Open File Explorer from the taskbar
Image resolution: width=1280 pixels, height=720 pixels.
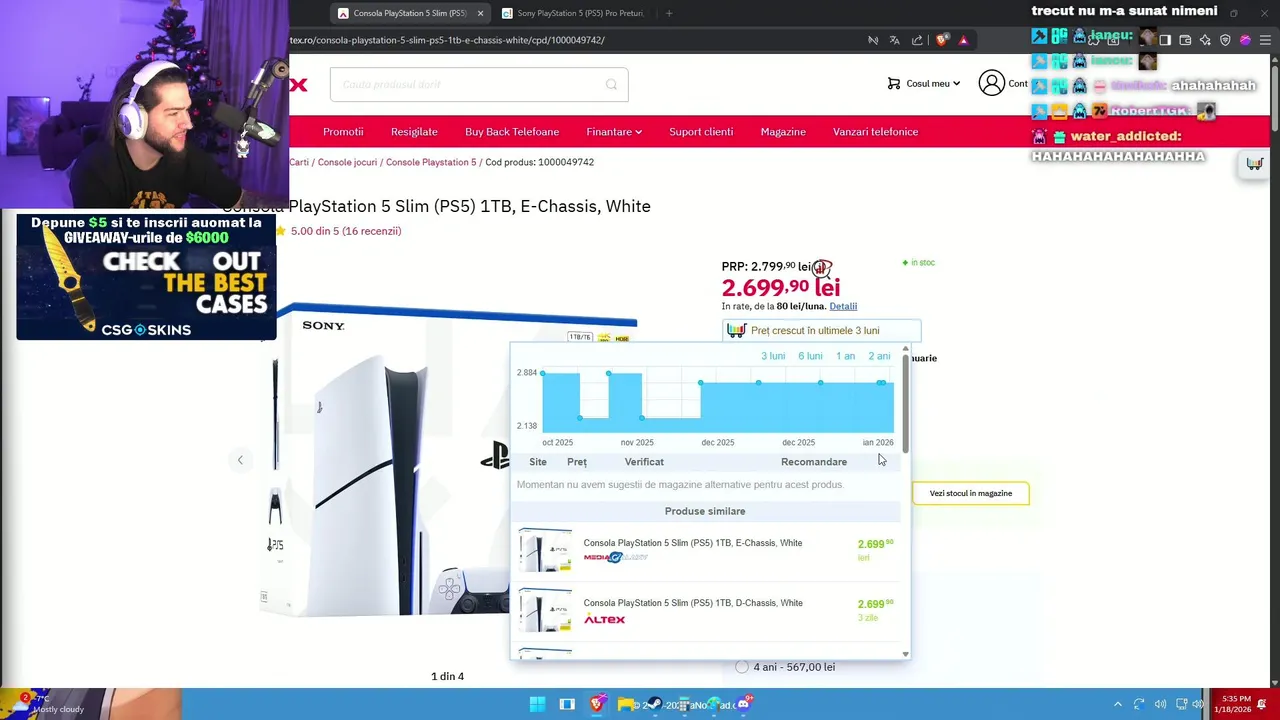click(x=626, y=704)
